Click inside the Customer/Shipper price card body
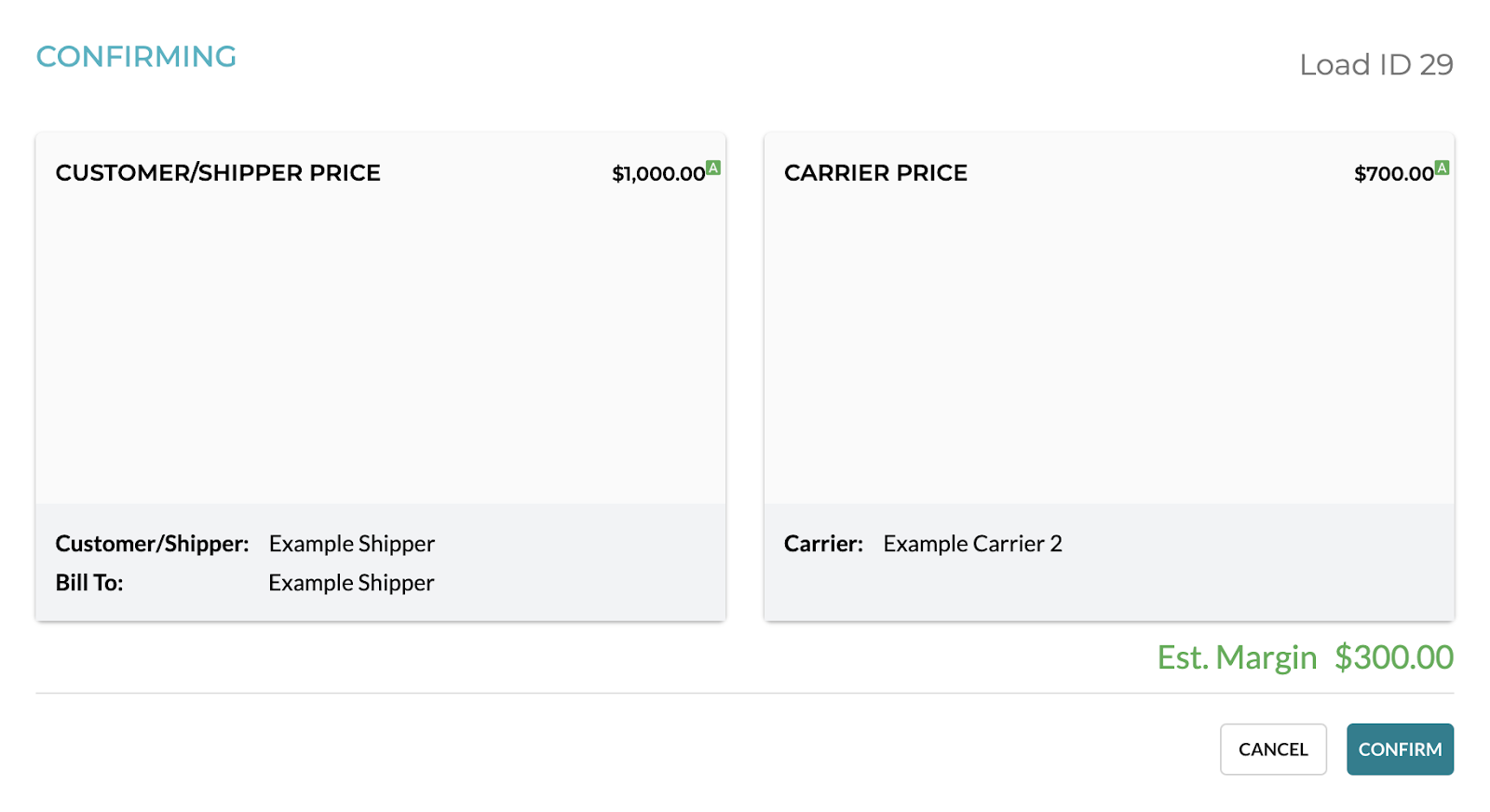 tap(380, 345)
